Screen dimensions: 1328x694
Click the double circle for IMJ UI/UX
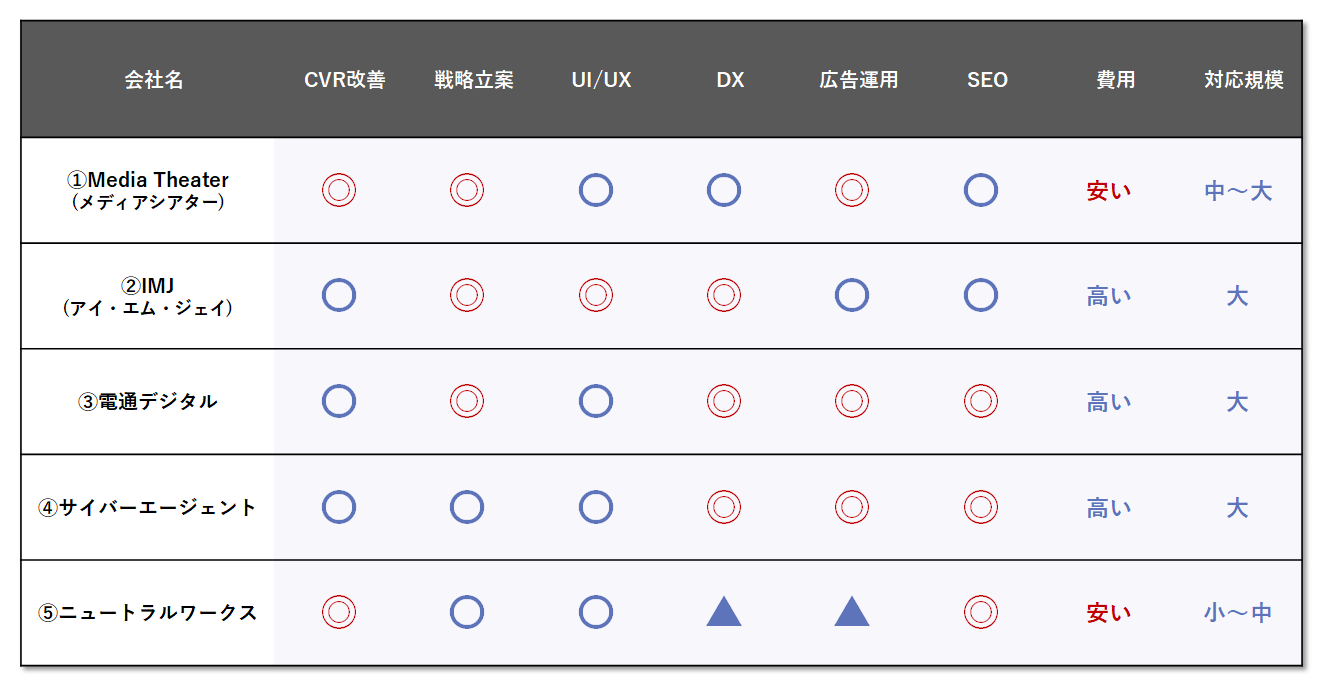click(x=596, y=295)
